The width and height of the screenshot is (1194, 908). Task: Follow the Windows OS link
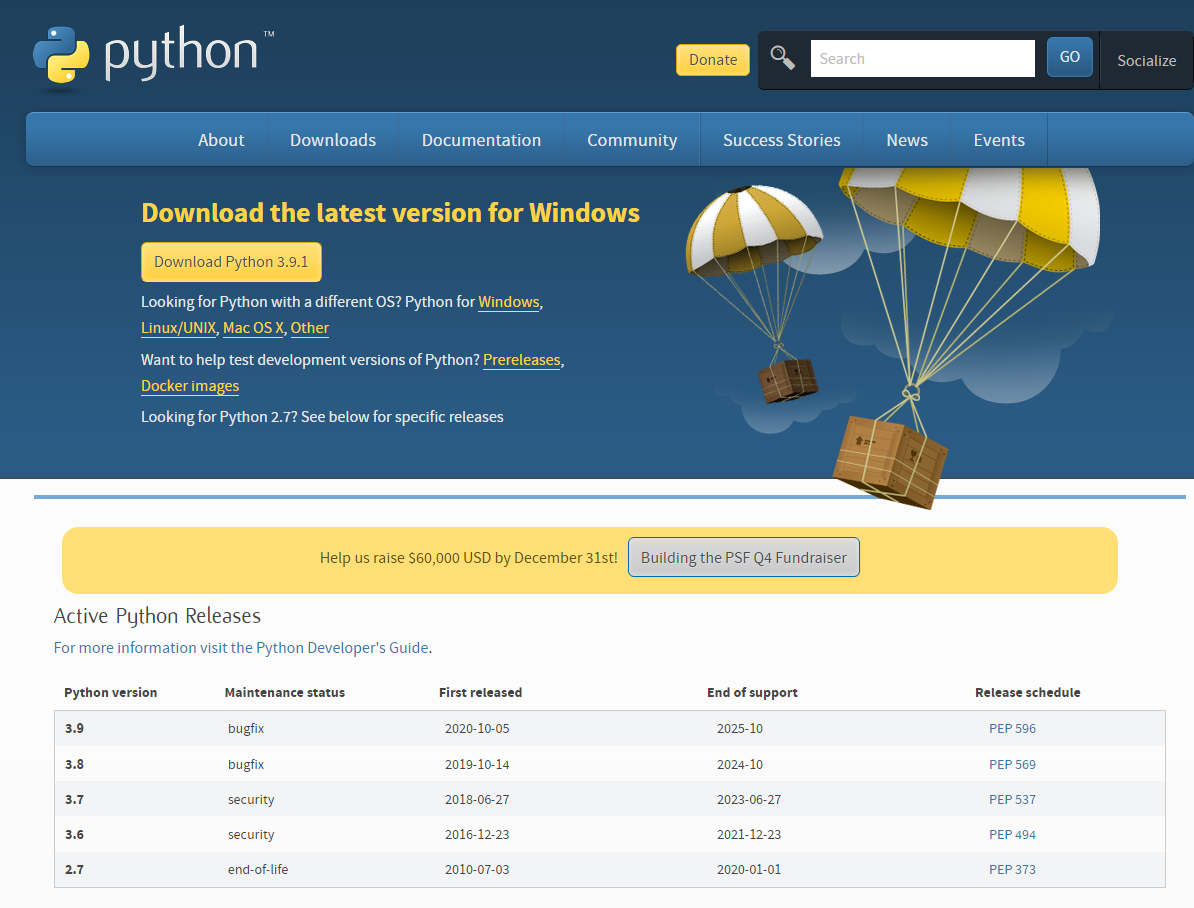click(x=509, y=302)
